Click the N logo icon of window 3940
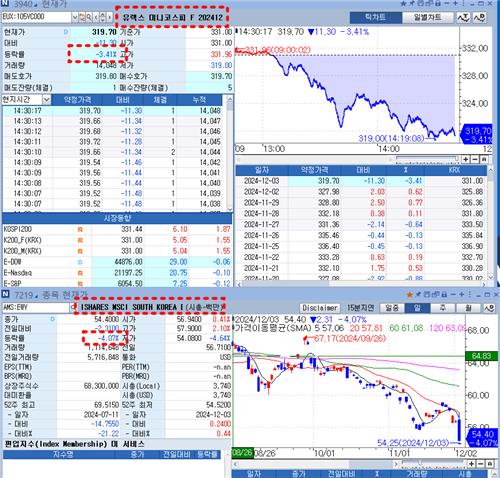This screenshot has height=478, width=500. (5, 4)
